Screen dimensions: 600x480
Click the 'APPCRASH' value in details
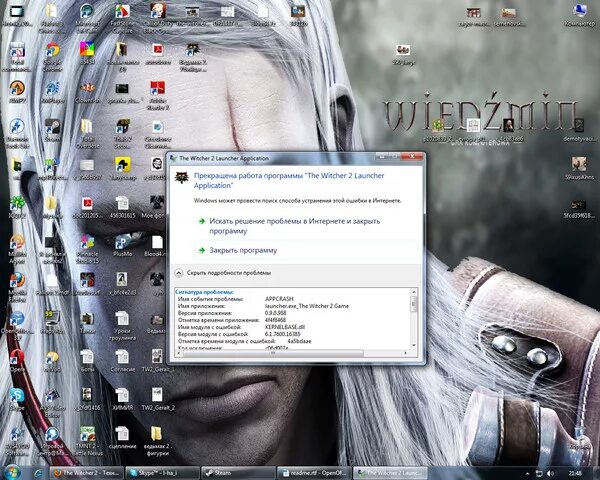(x=279, y=299)
